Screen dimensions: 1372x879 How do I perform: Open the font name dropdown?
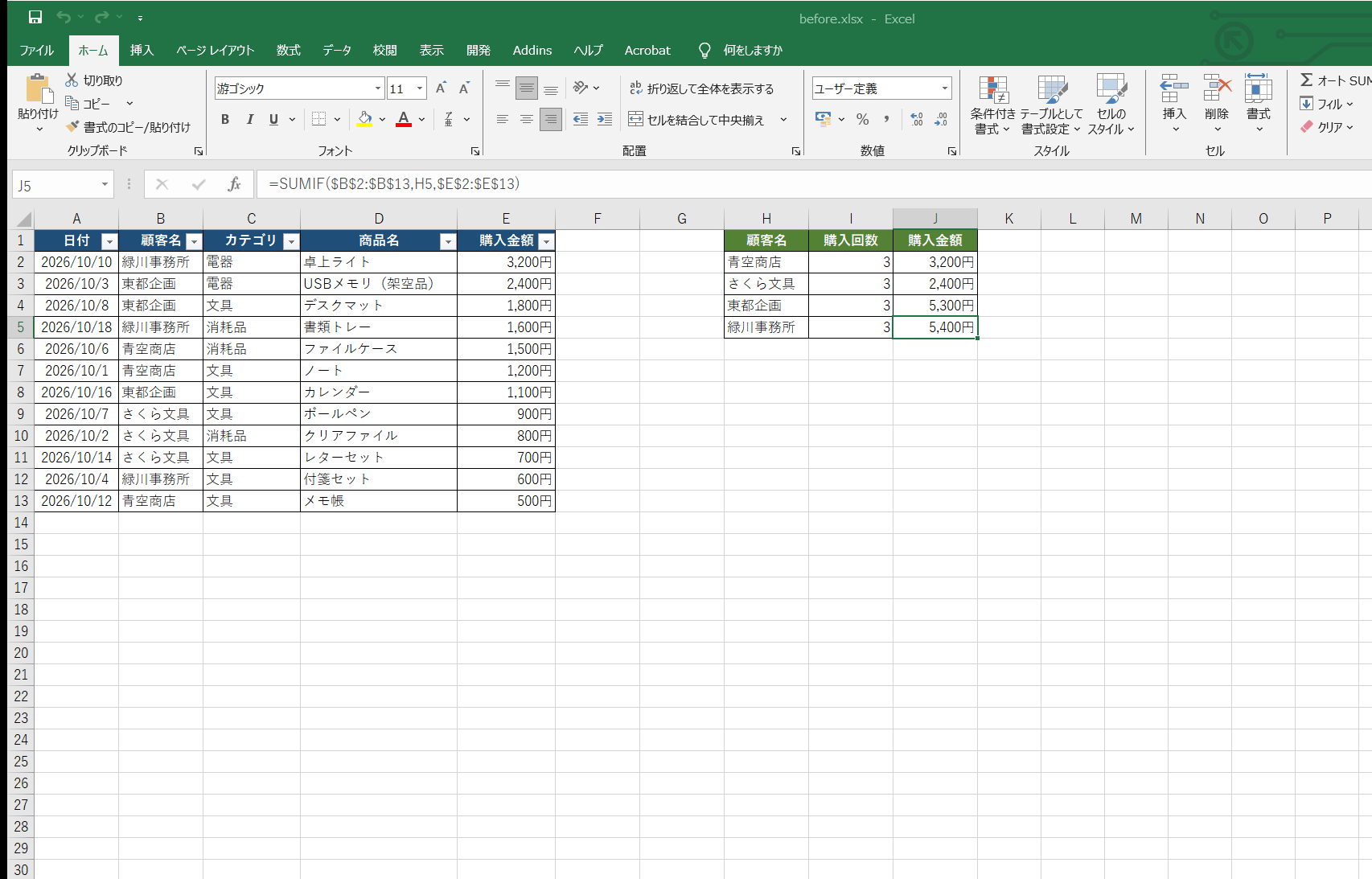[378, 88]
